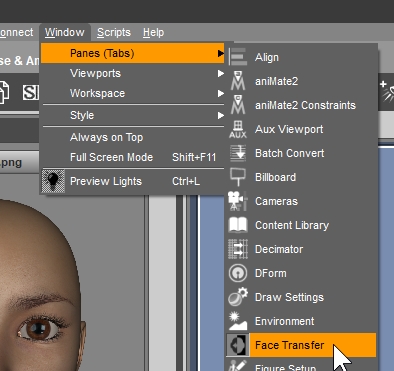Screen dimensions: 394x371
Task: Toggle Full Screen Mode
Action: click(133, 157)
